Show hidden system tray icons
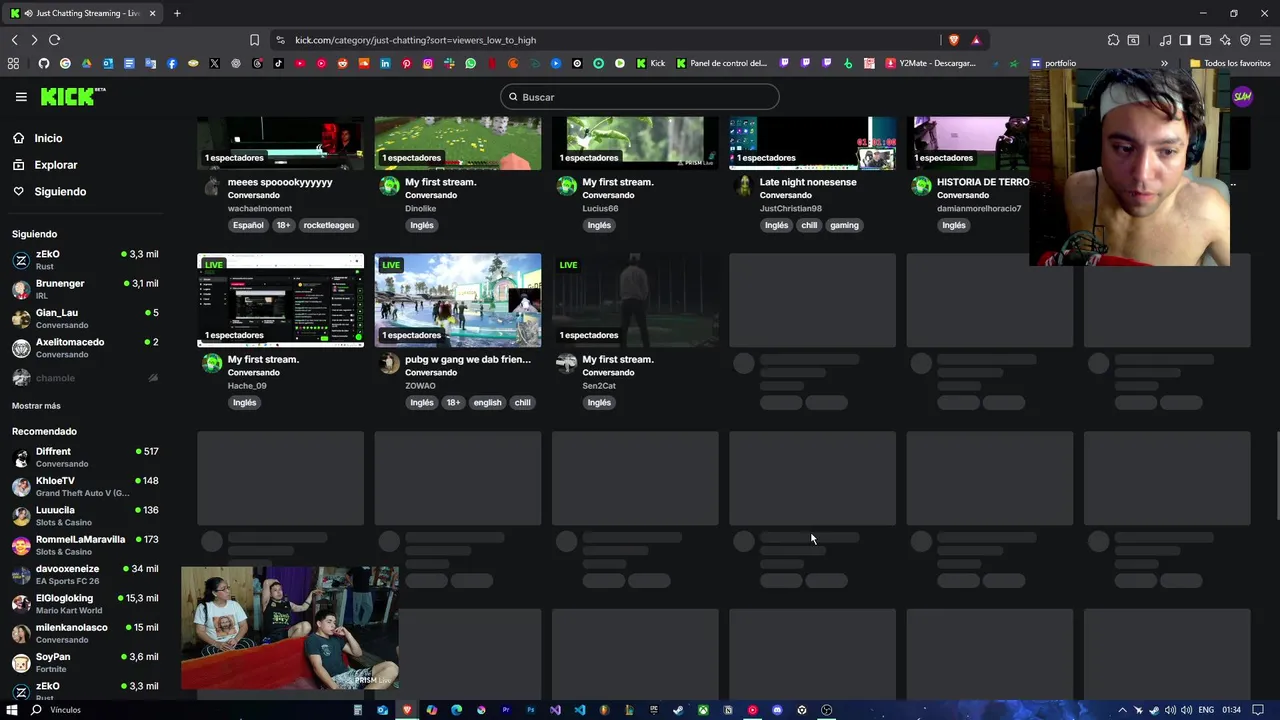This screenshot has width=1280, height=720. click(x=1122, y=710)
